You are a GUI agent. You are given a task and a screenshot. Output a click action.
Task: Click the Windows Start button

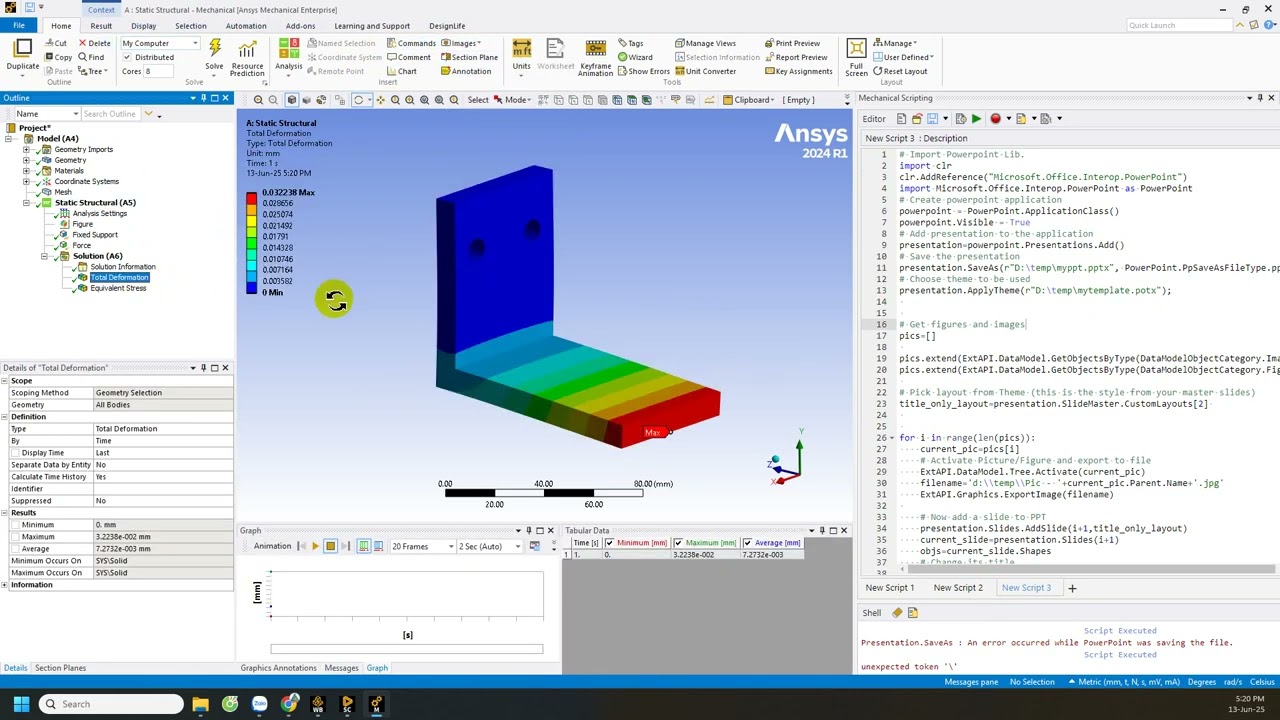coord(21,704)
